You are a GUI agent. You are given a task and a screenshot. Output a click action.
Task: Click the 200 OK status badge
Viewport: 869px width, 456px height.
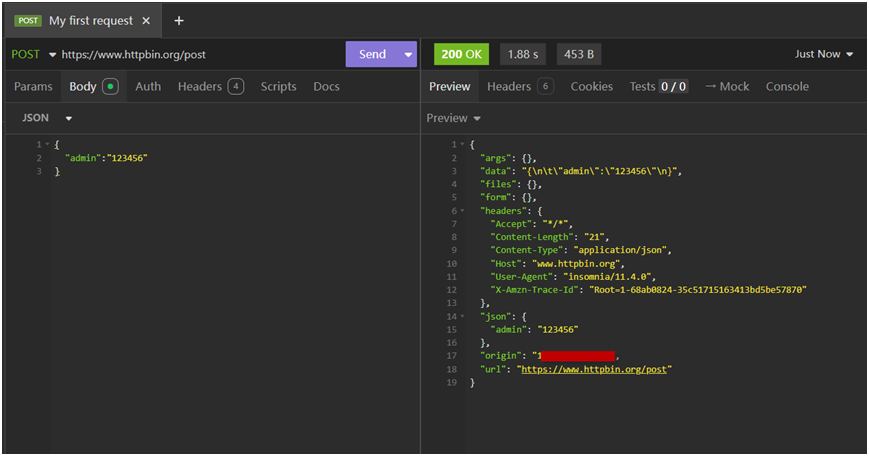(x=461, y=54)
